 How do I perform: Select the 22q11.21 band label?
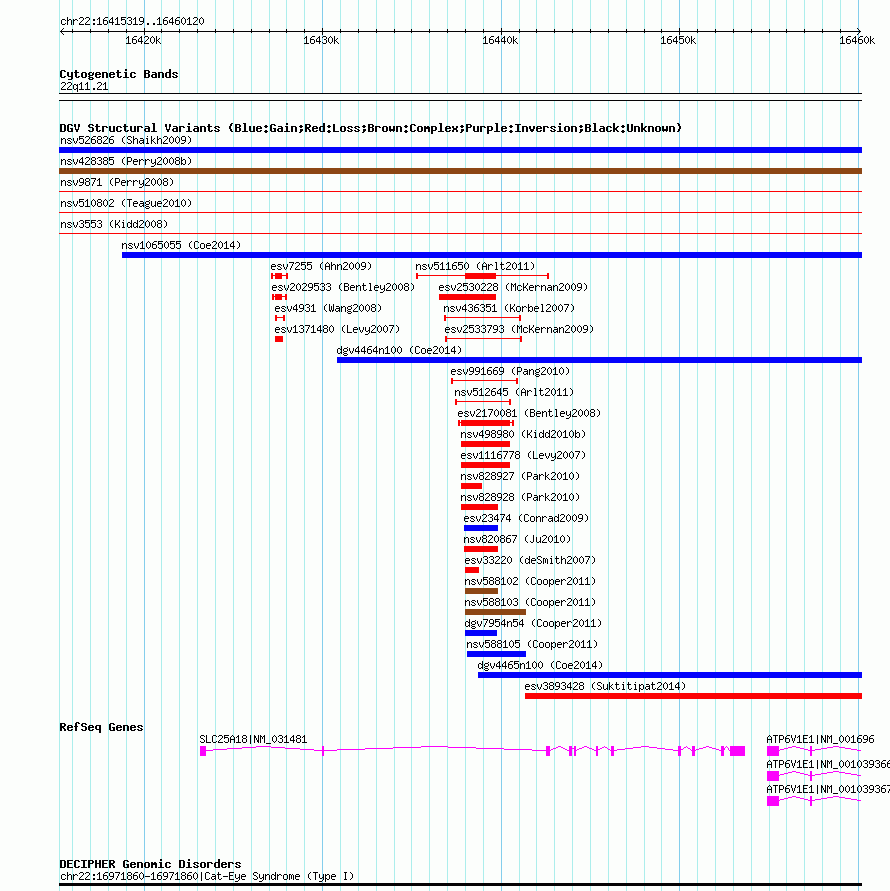[x=84, y=86]
